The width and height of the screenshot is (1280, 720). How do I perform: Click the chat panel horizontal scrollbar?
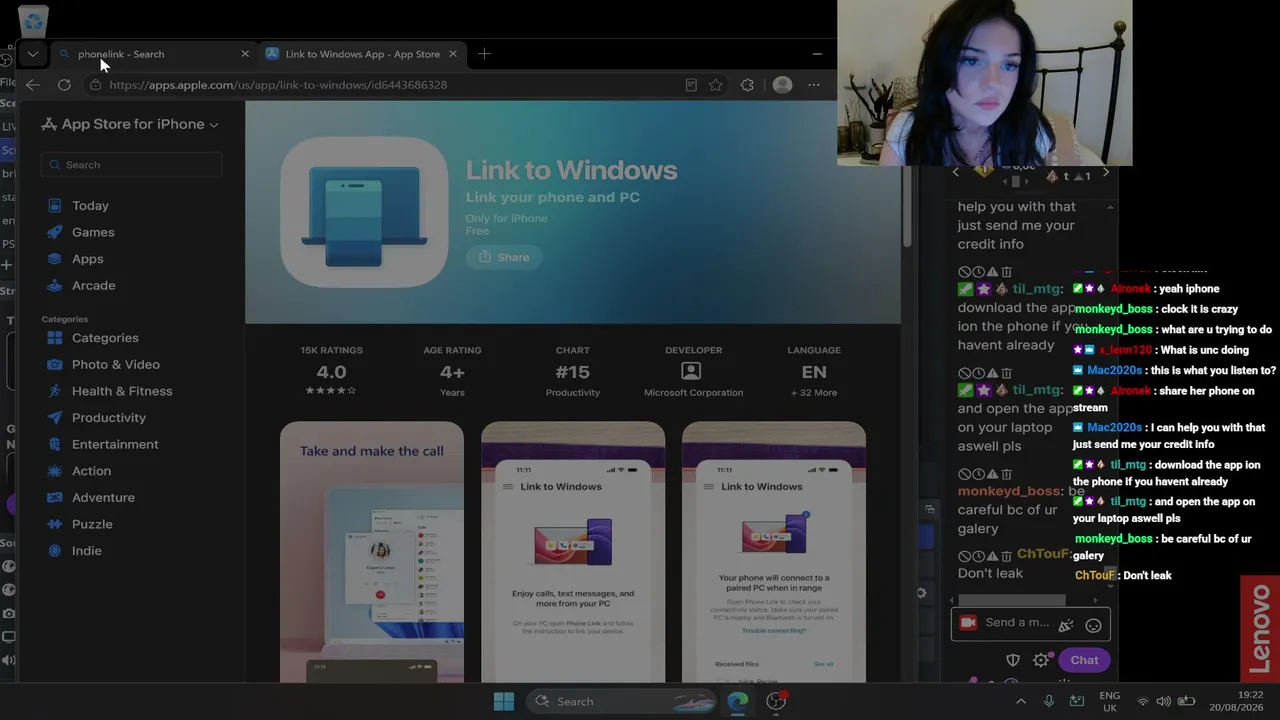(1011, 600)
